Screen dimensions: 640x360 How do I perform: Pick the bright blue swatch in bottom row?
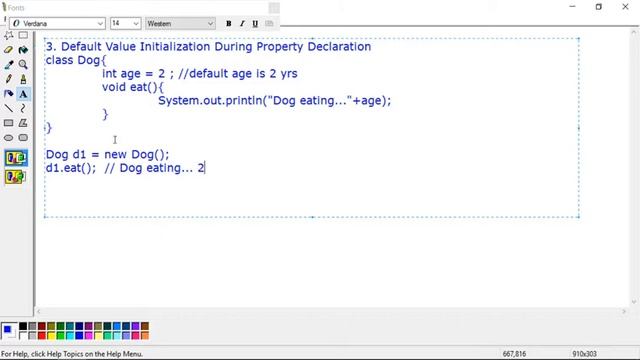tap(79, 336)
